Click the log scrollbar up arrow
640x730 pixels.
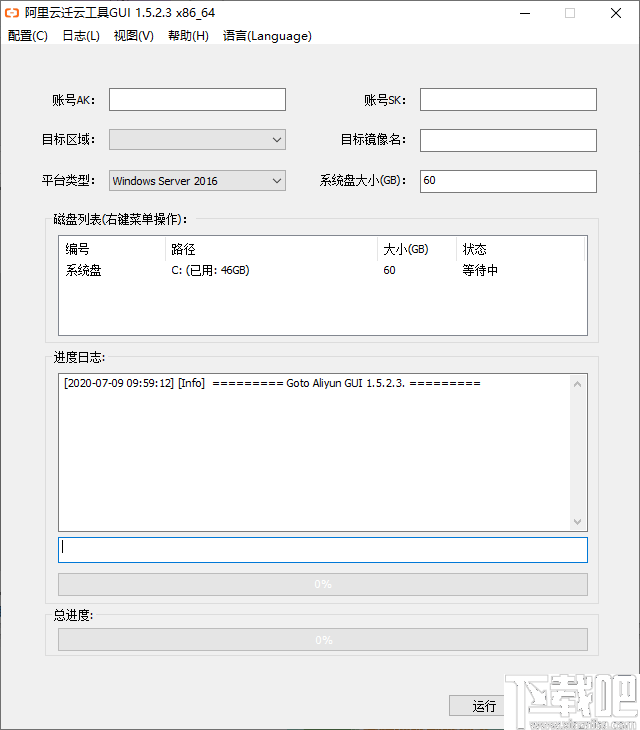(578, 384)
